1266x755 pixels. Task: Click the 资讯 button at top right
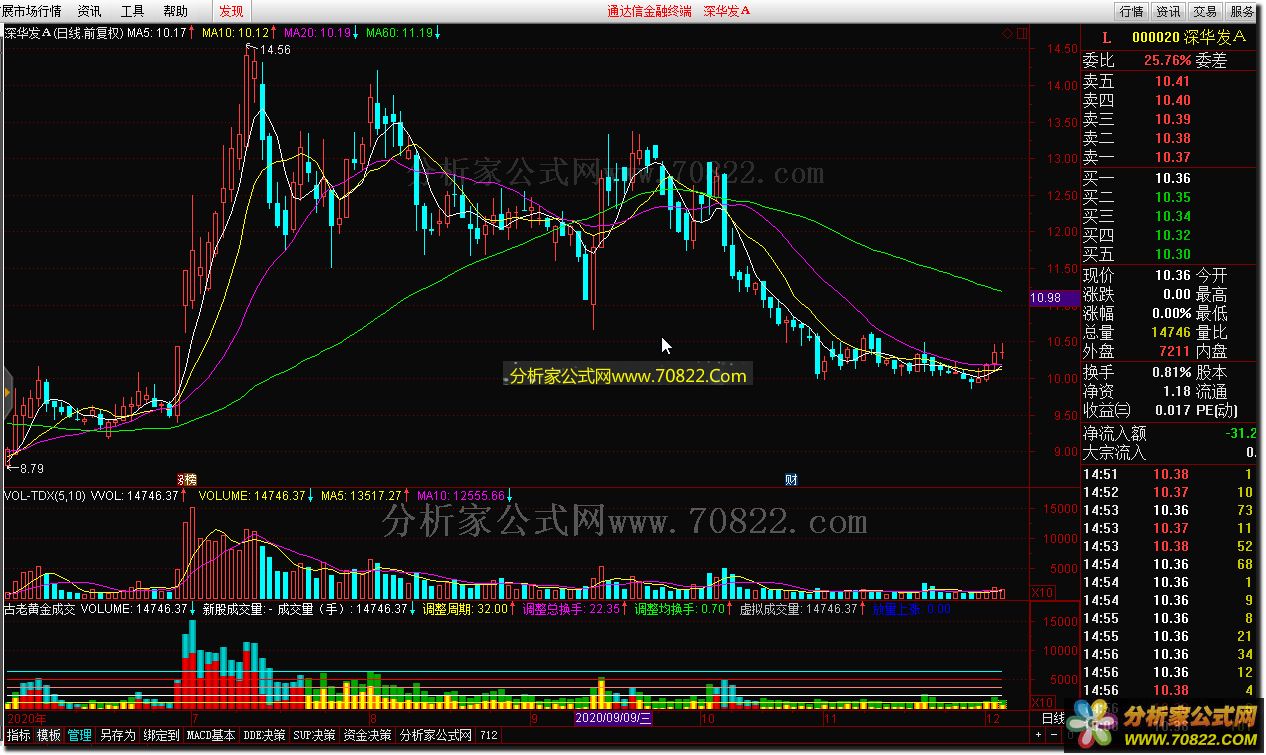click(x=1168, y=11)
